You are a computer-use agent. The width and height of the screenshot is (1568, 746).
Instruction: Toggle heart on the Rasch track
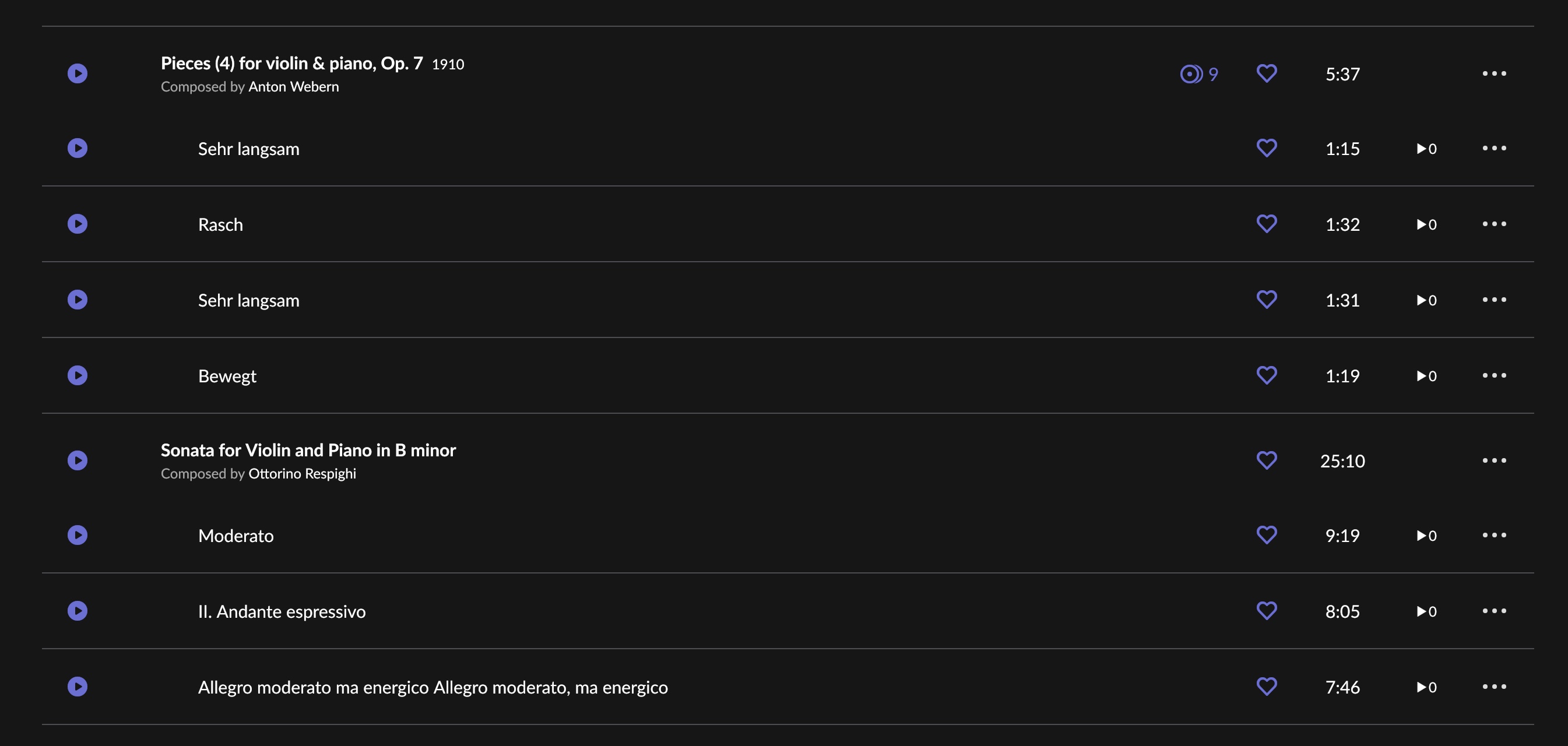1267,224
